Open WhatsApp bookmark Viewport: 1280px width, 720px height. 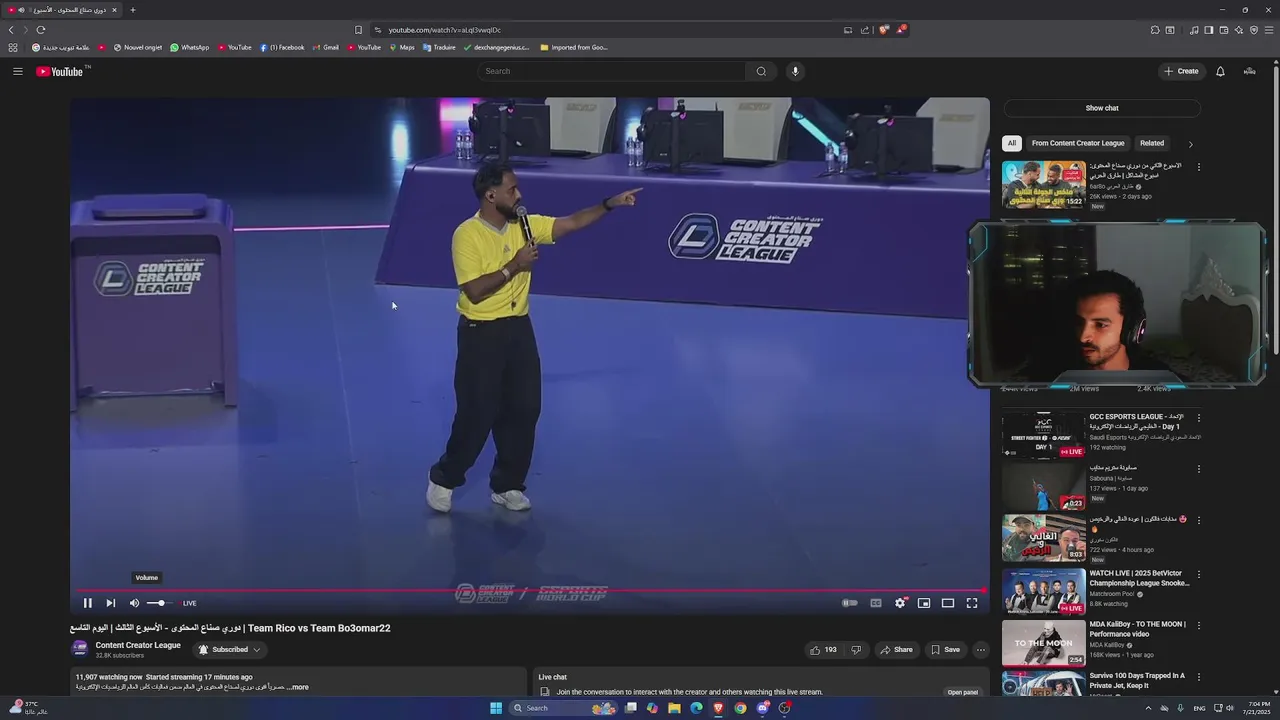(x=189, y=47)
